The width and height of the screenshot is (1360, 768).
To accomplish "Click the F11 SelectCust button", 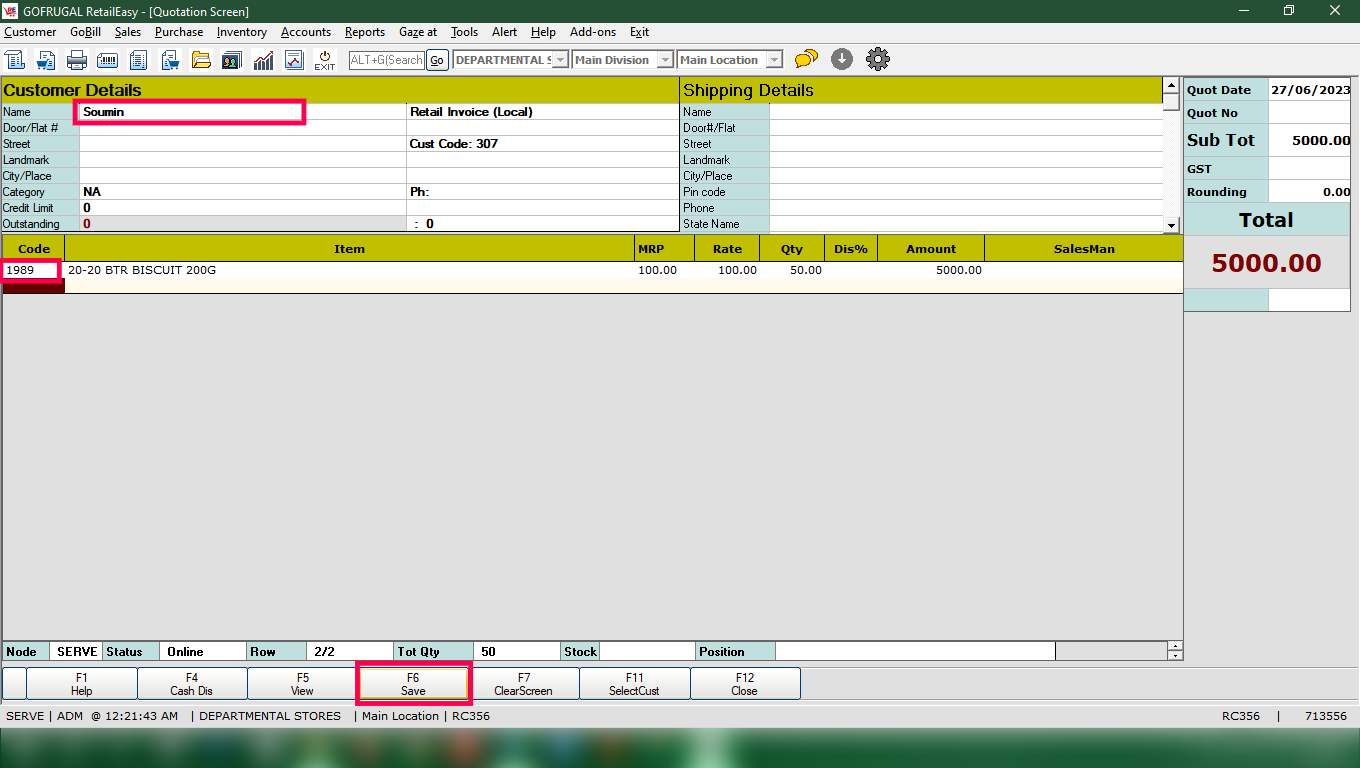I will tap(634, 684).
